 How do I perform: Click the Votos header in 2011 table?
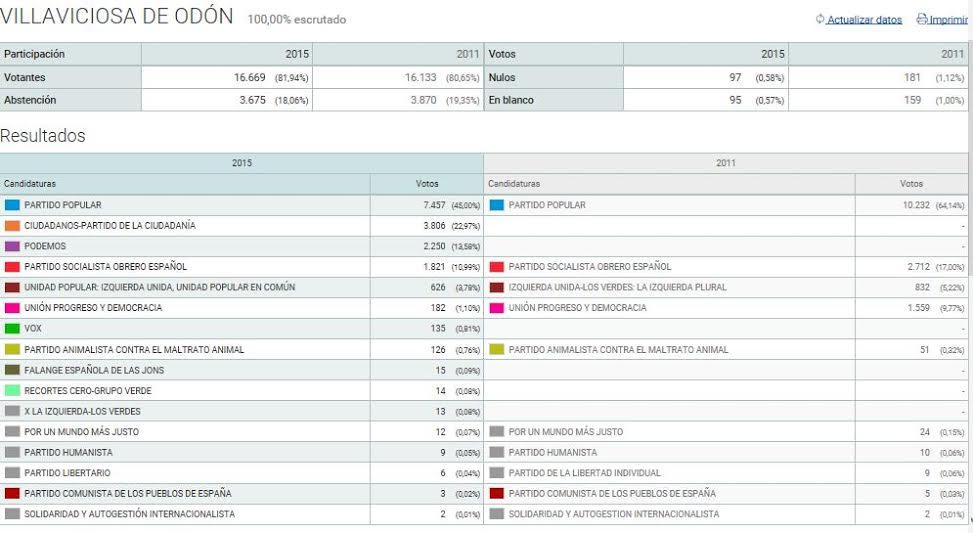[x=911, y=184]
